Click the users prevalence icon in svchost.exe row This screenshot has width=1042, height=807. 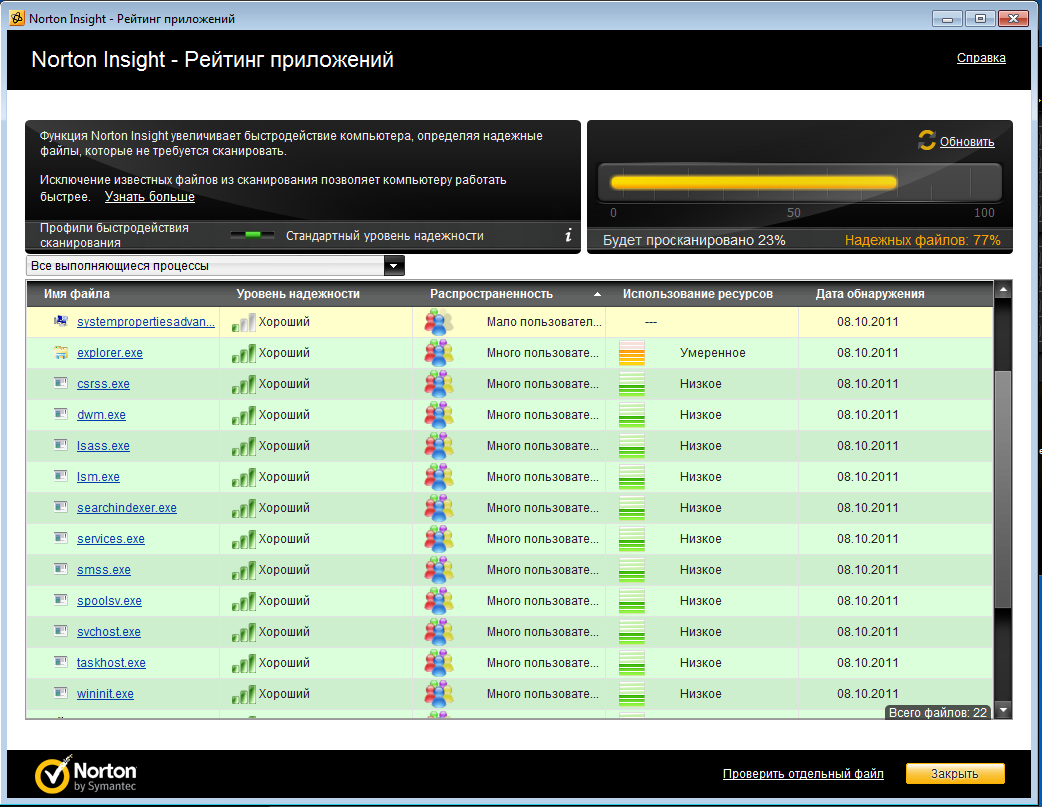pos(439,632)
